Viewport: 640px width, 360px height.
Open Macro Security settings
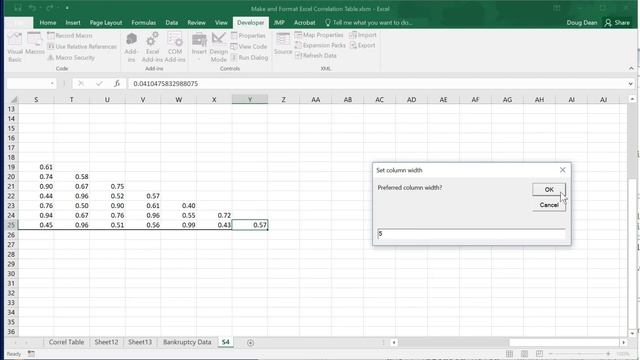[71, 58]
